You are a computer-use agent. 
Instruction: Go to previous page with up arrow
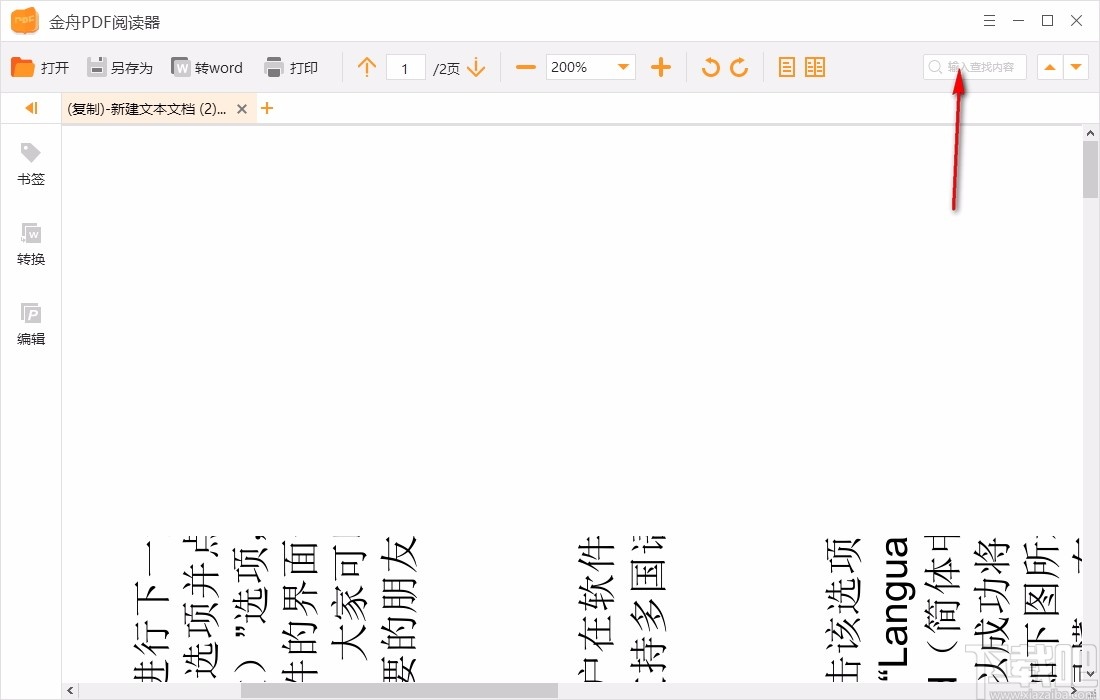pyautogui.click(x=366, y=67)
